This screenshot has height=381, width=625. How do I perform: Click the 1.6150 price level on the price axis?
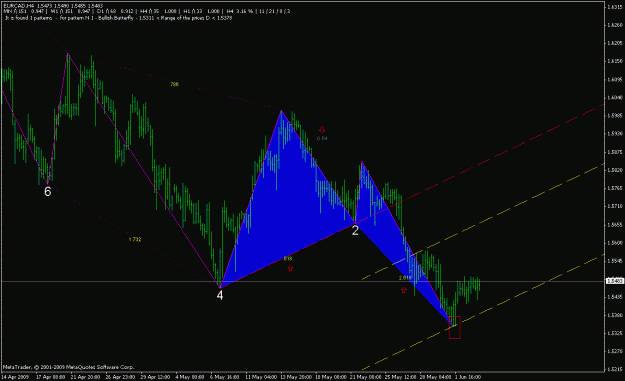[615, 61]
